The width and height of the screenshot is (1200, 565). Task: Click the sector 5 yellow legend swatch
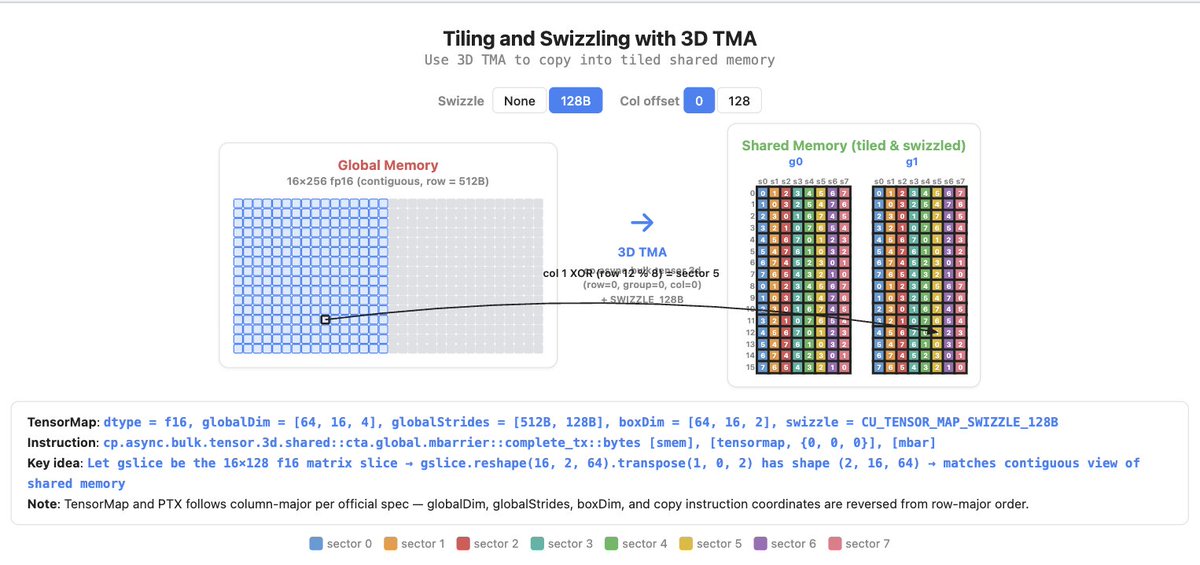coord(686,544)
